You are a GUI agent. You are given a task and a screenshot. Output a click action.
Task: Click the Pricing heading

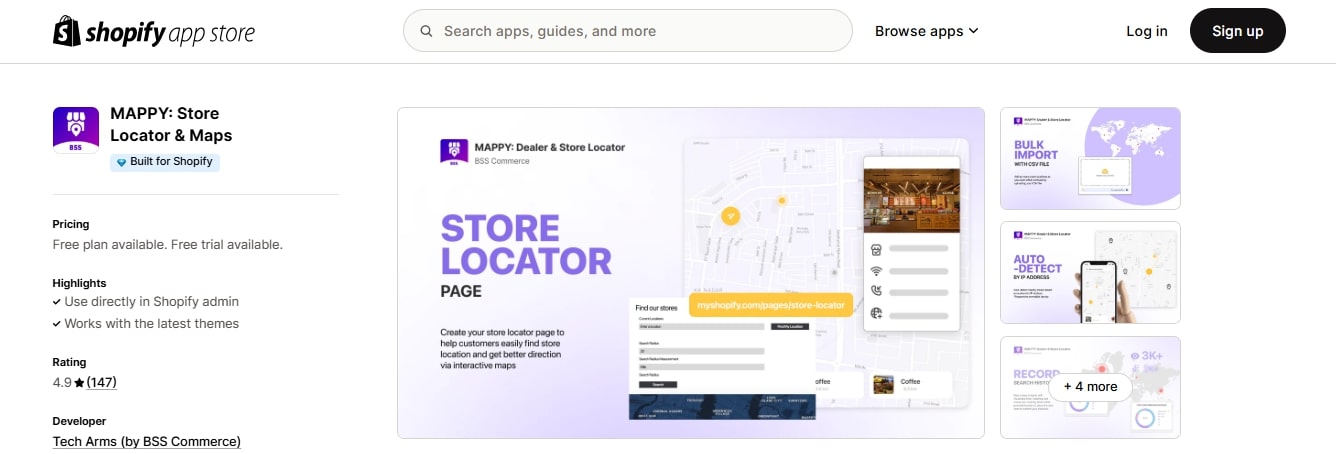click(x=71, y=224)
